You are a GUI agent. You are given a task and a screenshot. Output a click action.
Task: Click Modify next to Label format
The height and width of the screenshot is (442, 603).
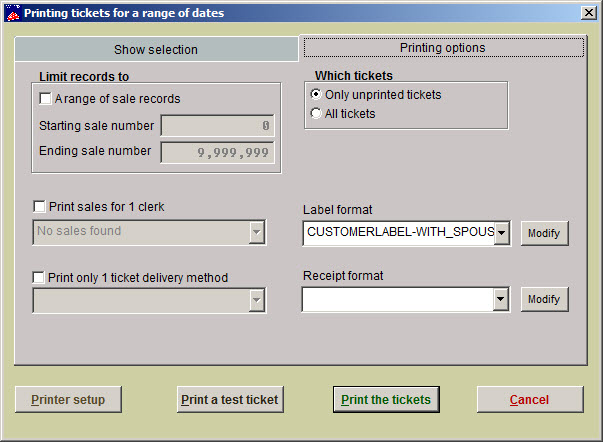point(544,233)
